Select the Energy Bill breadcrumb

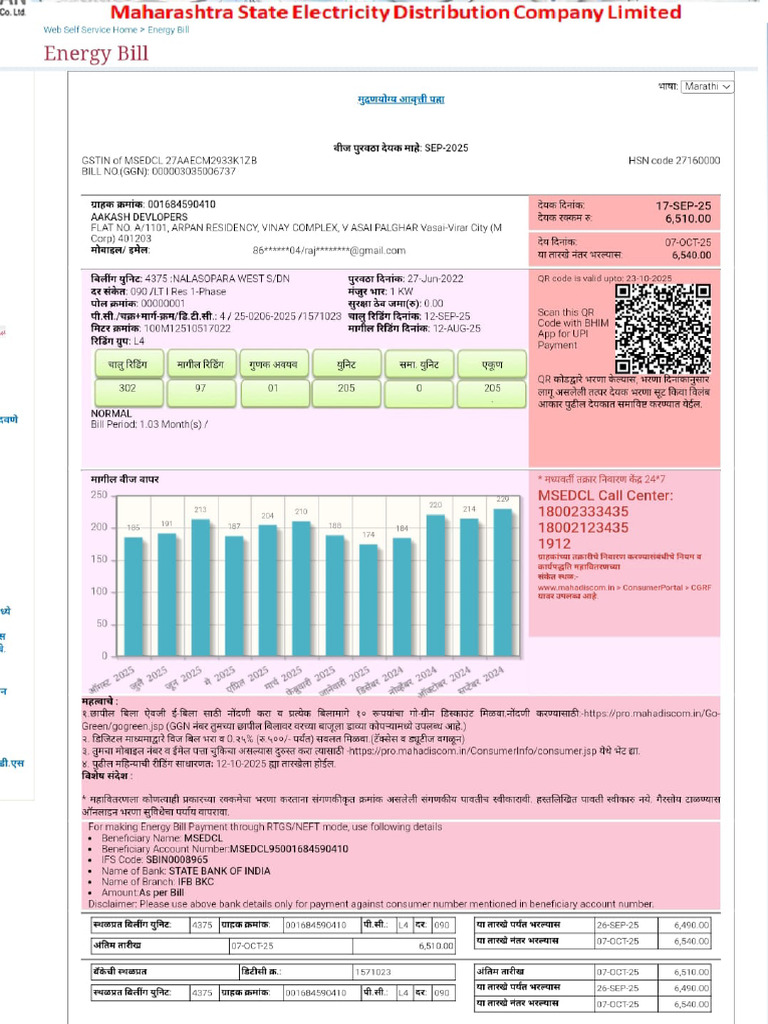coord(168,29)
